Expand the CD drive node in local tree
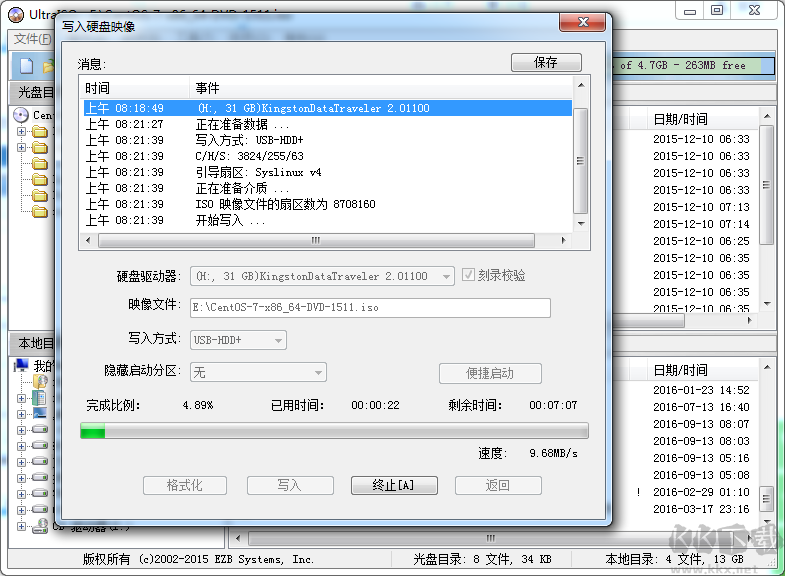This screenshot has height=576, width=785. tap(22, 525)
